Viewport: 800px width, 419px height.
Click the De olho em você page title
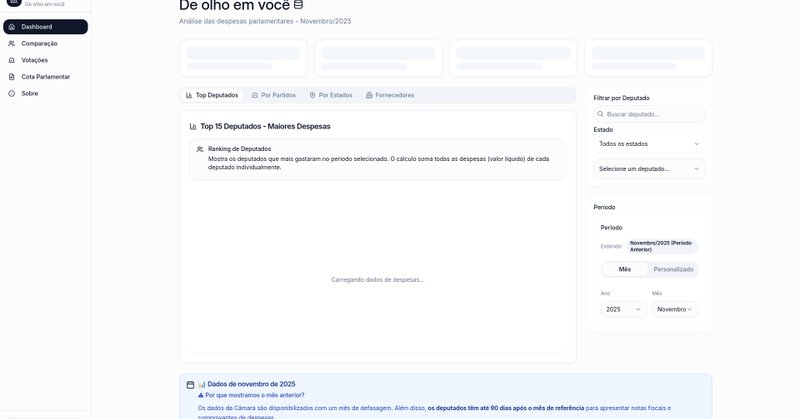(234, 6)
